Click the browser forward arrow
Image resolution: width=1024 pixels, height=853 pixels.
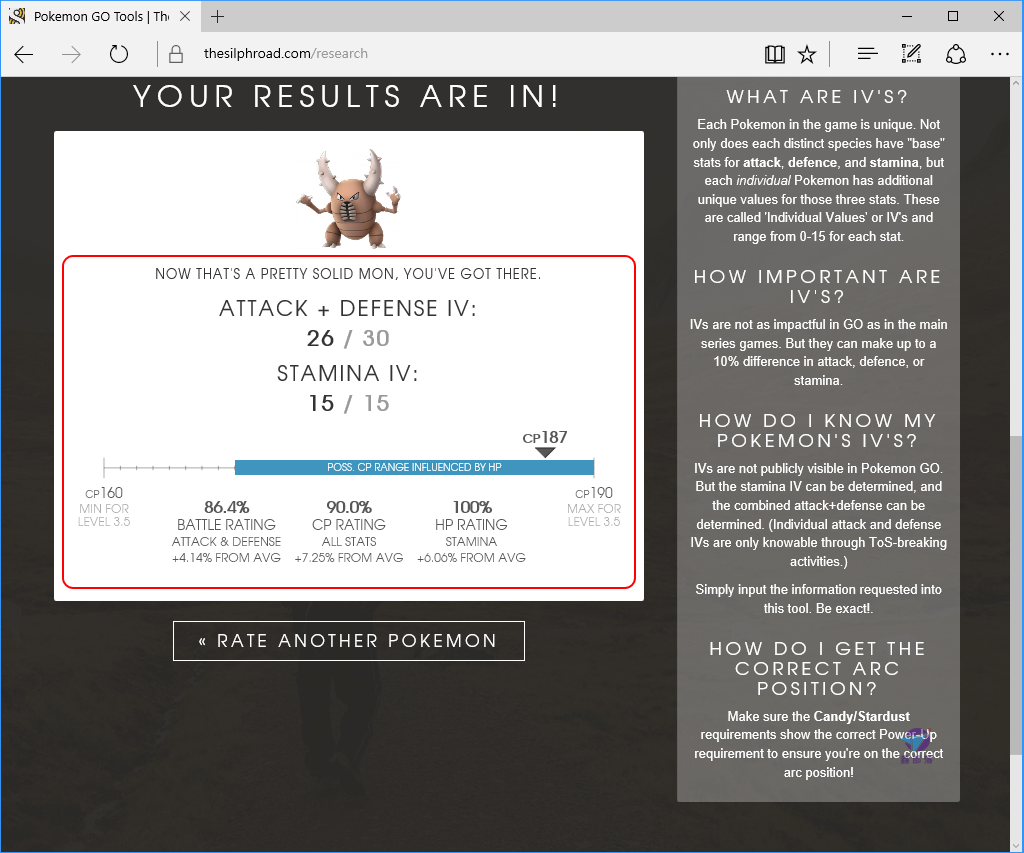click(x=71, y=54)
